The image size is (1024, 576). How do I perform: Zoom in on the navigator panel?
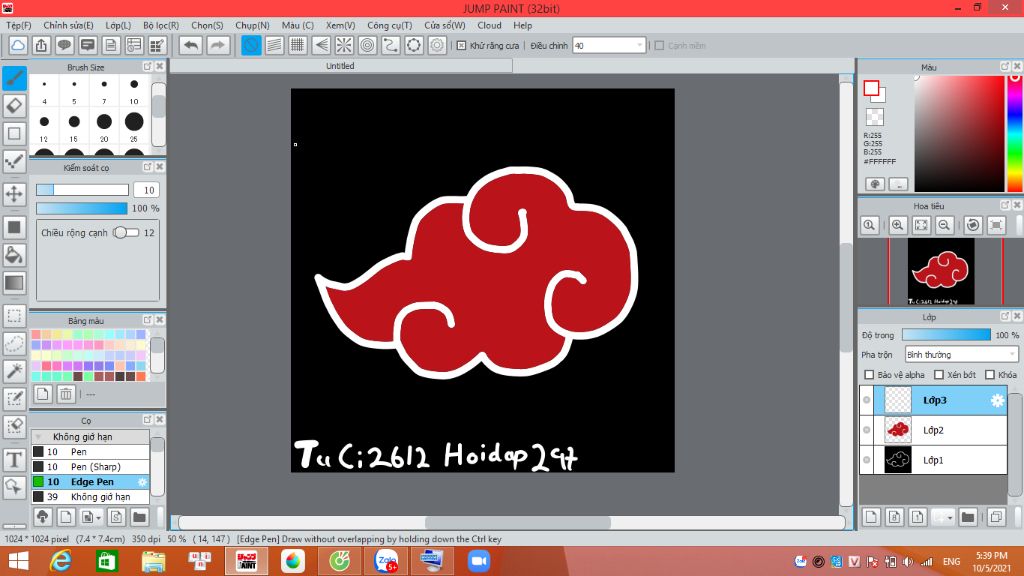[x=897, y=225]
